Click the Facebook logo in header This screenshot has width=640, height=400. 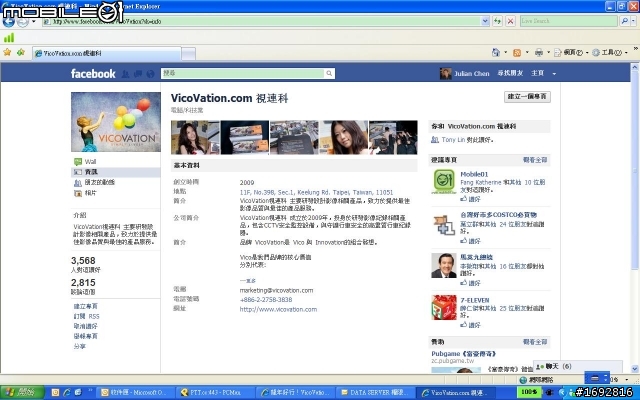pos(93,73)
